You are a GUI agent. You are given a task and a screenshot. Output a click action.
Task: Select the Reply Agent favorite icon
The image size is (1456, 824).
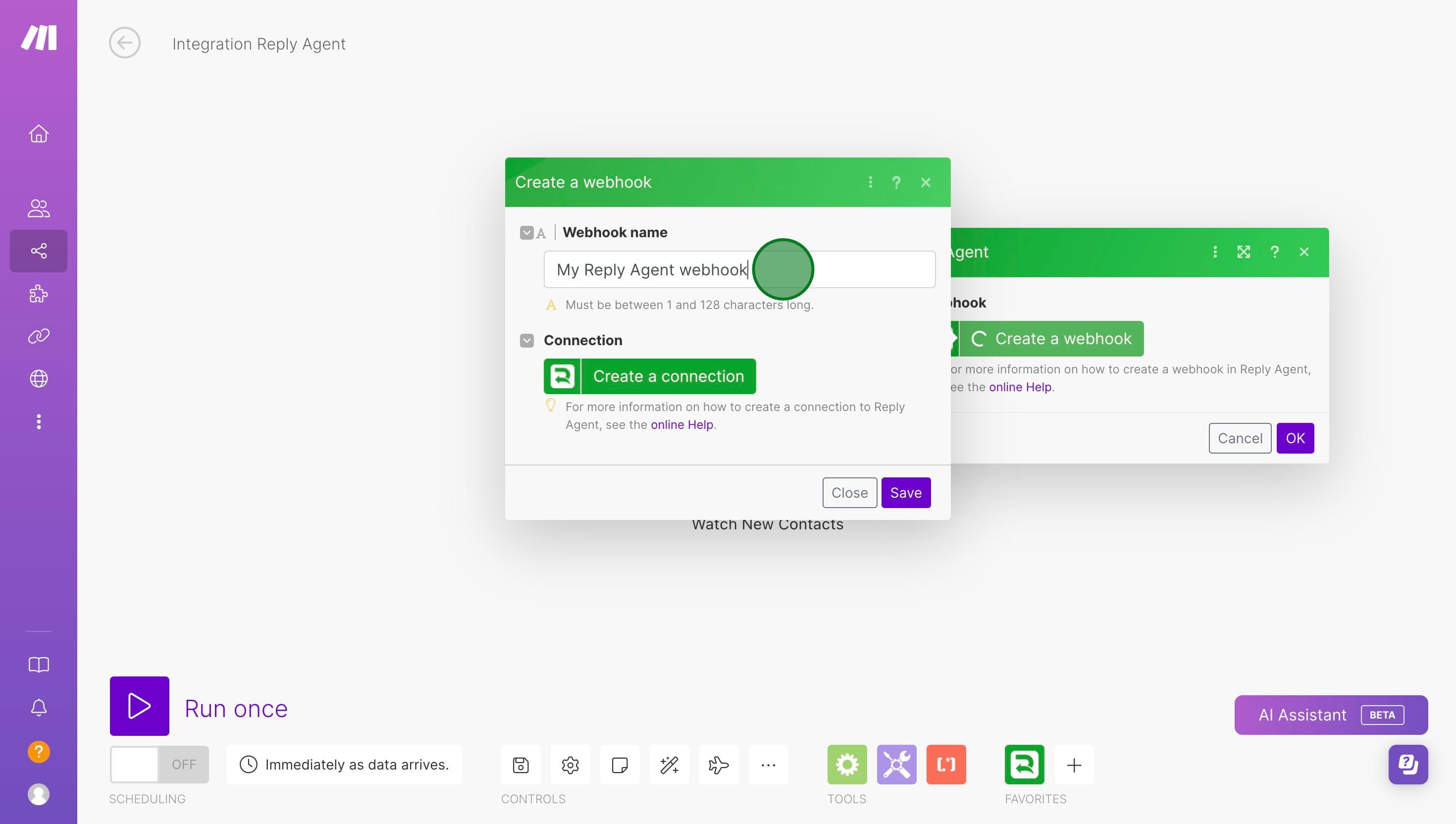pyautogui.click(x=1024, y=765)
